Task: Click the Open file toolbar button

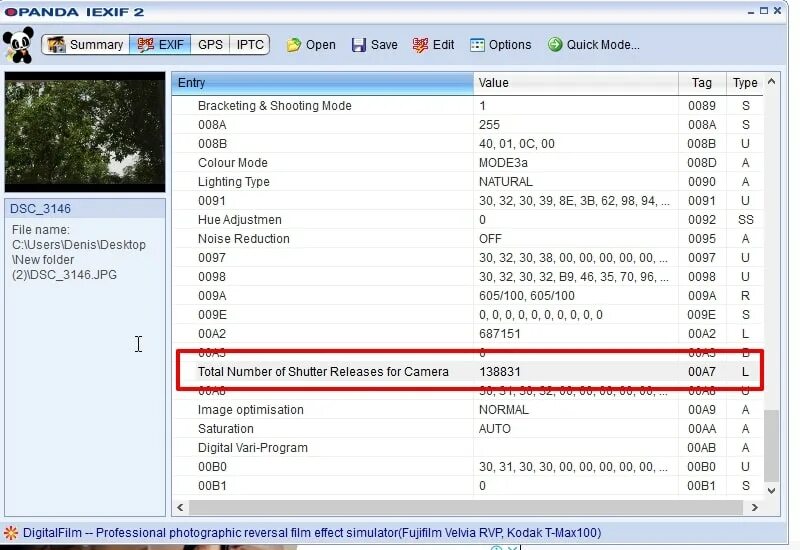Action: point(311,45)
